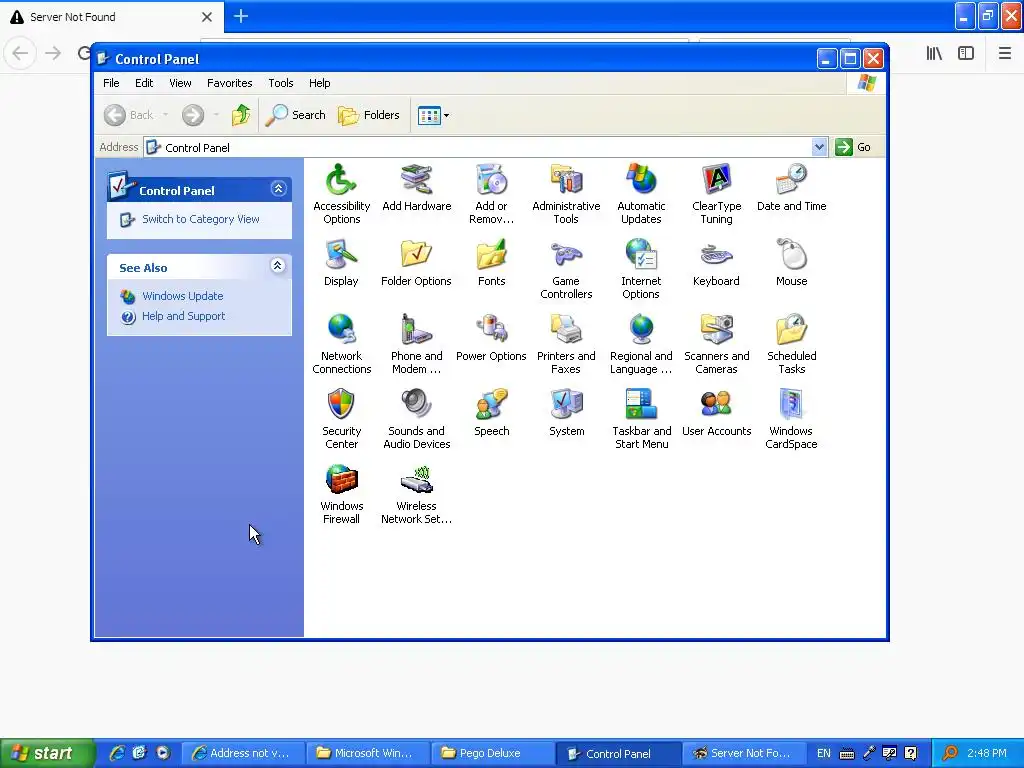The image size is (1024, 768).
Task: Collapse the See Also sidebar section
Action: tap(278, 266)
